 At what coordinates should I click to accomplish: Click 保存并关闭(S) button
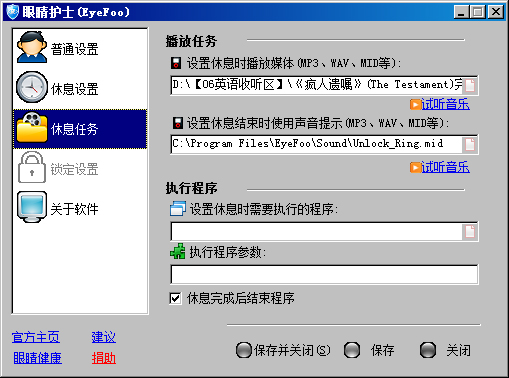(x=283, y=350)
